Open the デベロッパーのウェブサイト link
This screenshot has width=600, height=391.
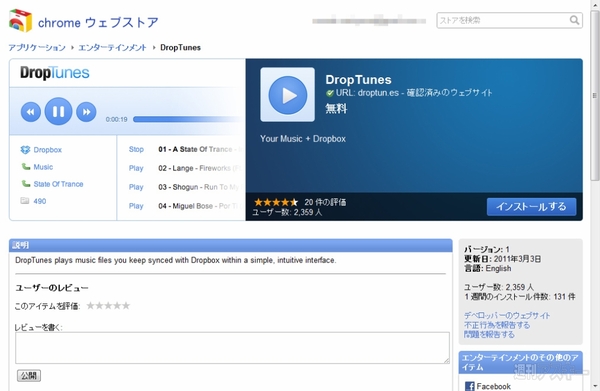(x=507, y=316)
